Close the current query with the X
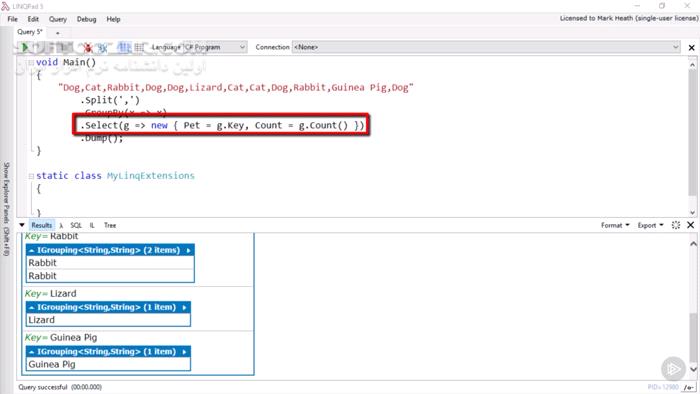 pos(692,47)
